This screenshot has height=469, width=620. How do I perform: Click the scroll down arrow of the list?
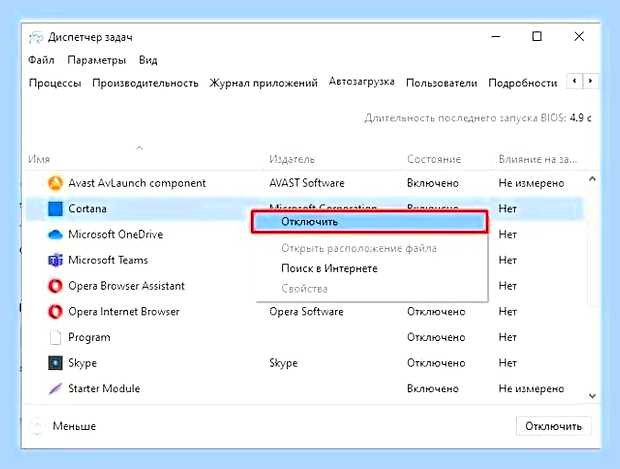coord(592,396)
